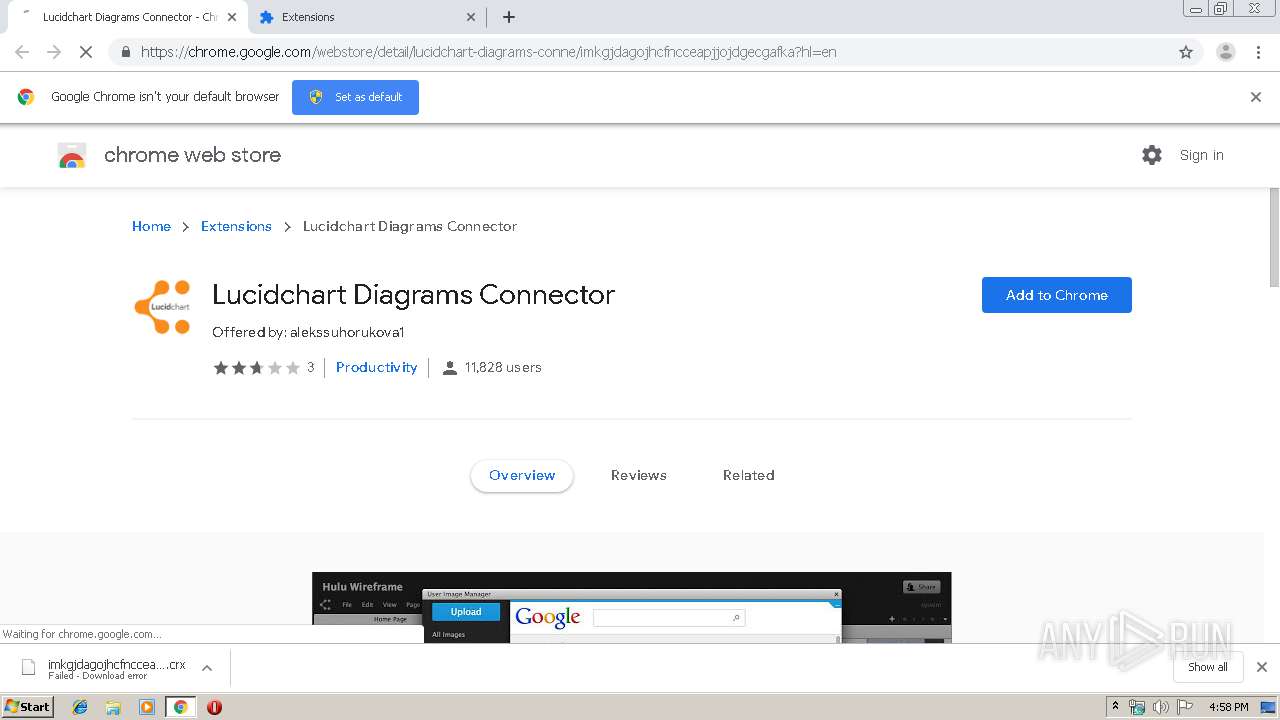The image size is (1280, 720).
Task: Click the offered by alekssuhorukova1 text
Action: click(x=308, y=332)
